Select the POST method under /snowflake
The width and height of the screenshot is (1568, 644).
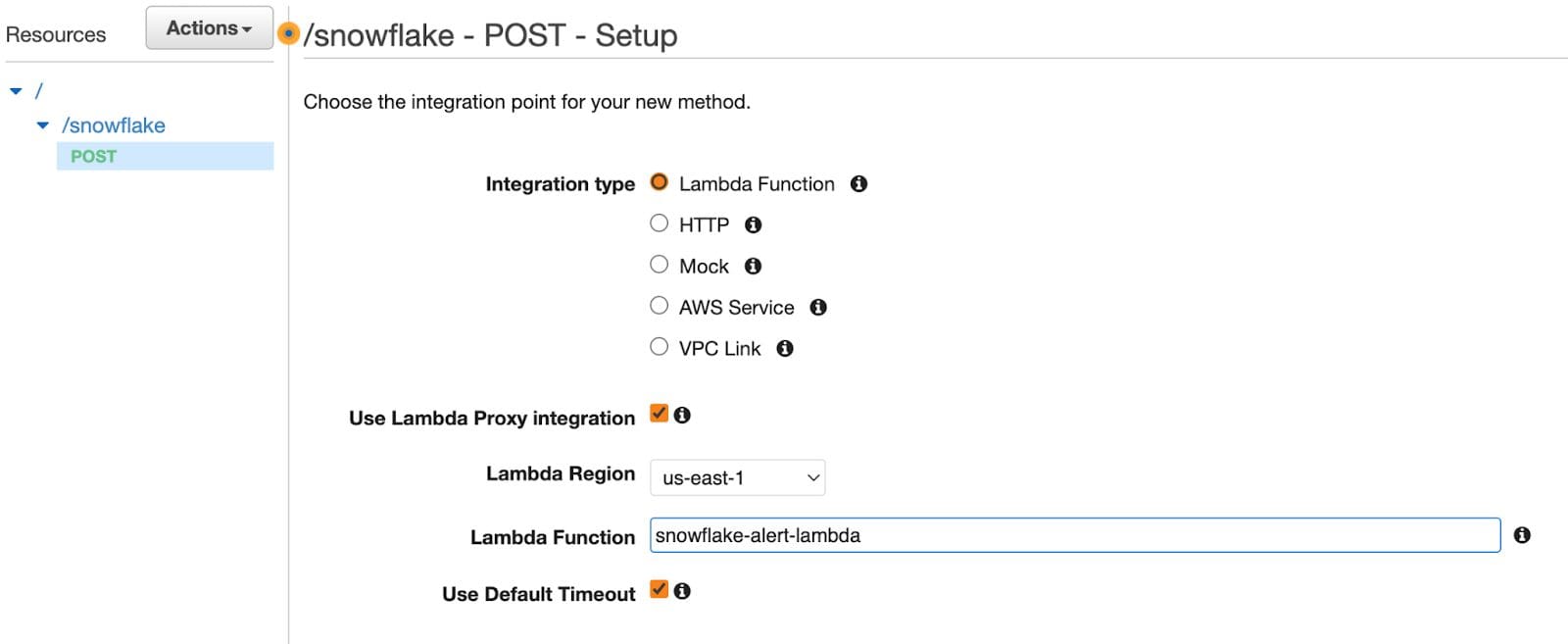coord(93,156)
